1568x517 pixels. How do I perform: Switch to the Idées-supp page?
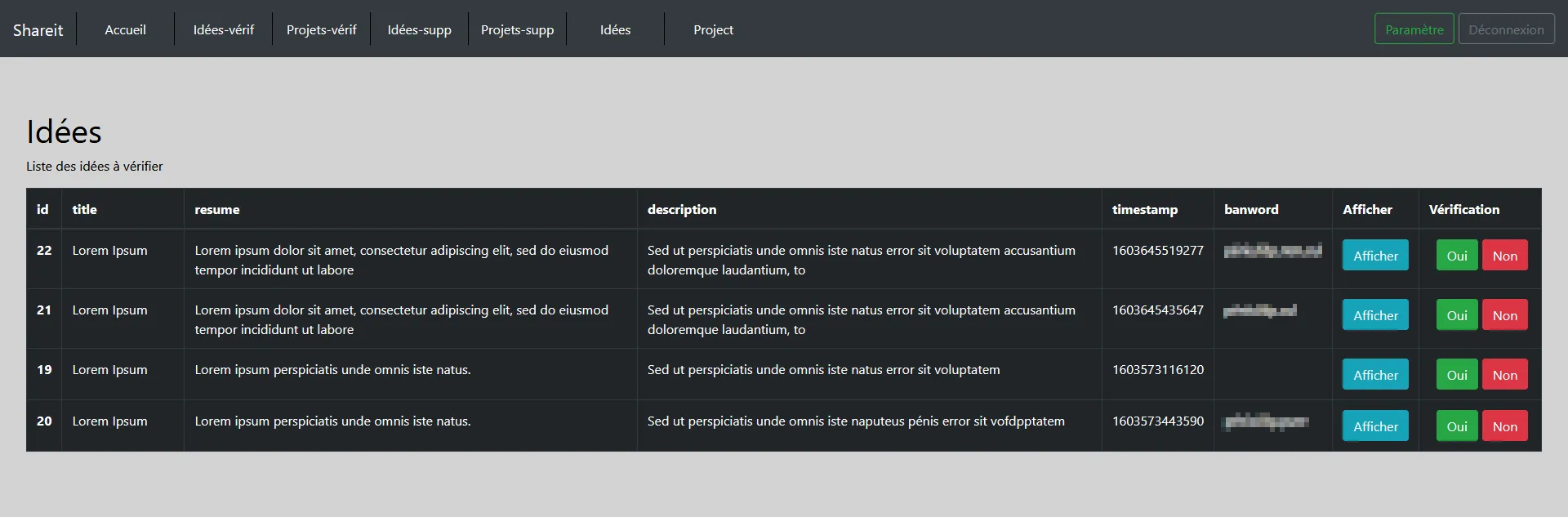tap(419, 30)
